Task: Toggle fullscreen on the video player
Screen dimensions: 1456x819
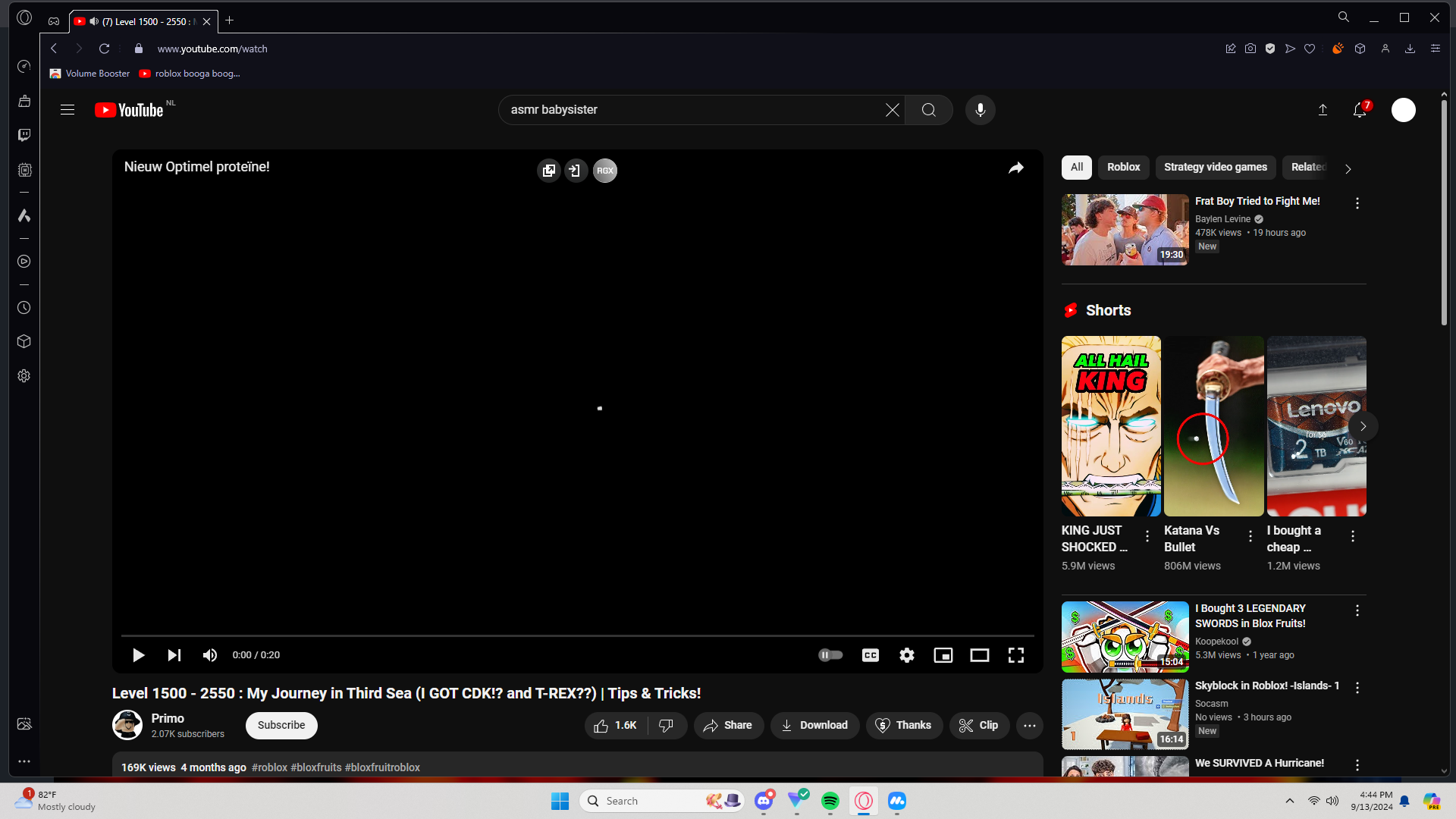Action: point(1016,655)
